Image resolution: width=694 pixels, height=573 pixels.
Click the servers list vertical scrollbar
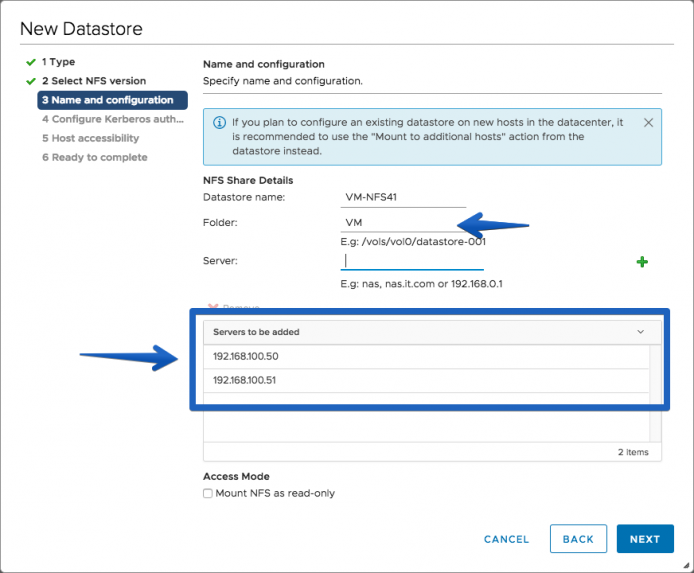click(655, 393)
